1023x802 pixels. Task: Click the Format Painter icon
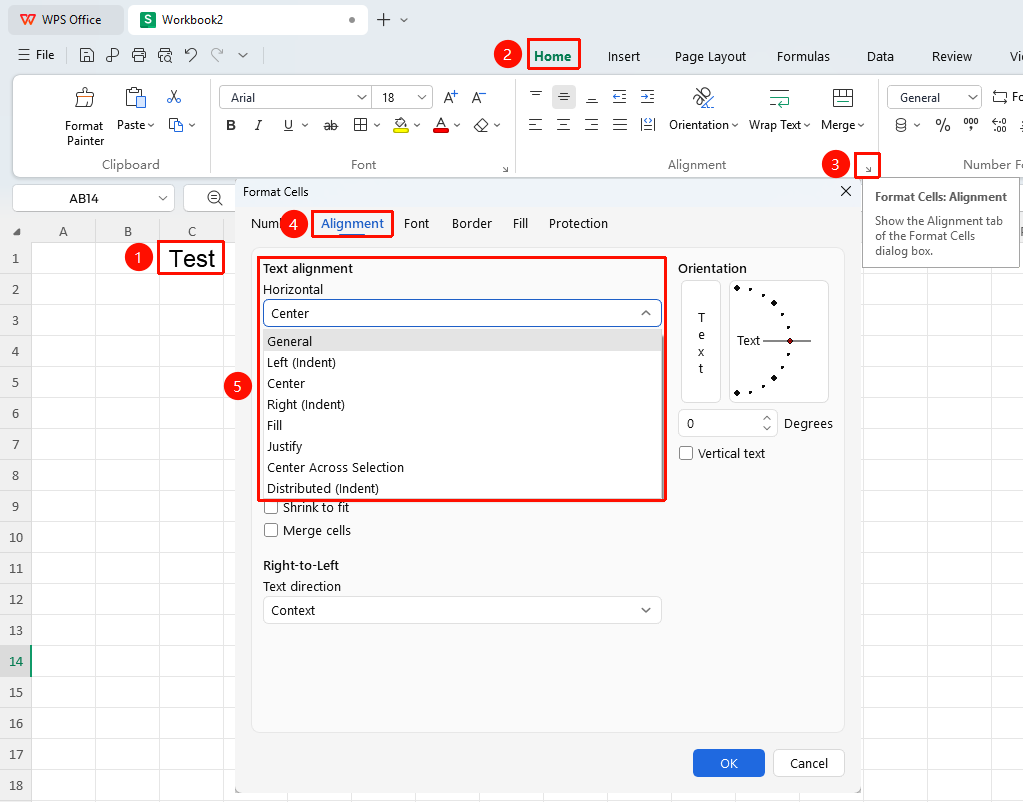(85, 98)
